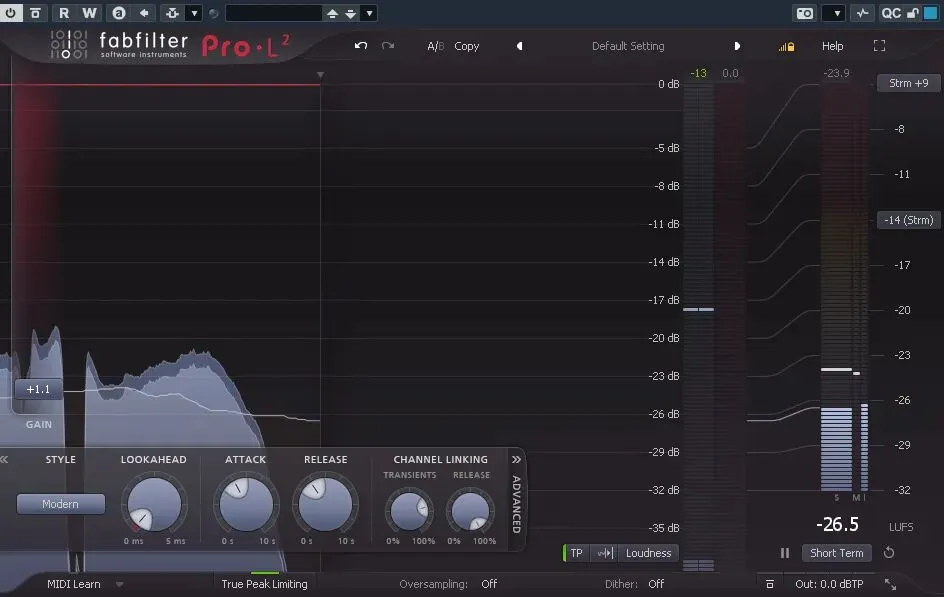Select the Loudness metering mode
The width and height of the screenshot is (944, 597).
pyautogui.click(x=648, y=553)
